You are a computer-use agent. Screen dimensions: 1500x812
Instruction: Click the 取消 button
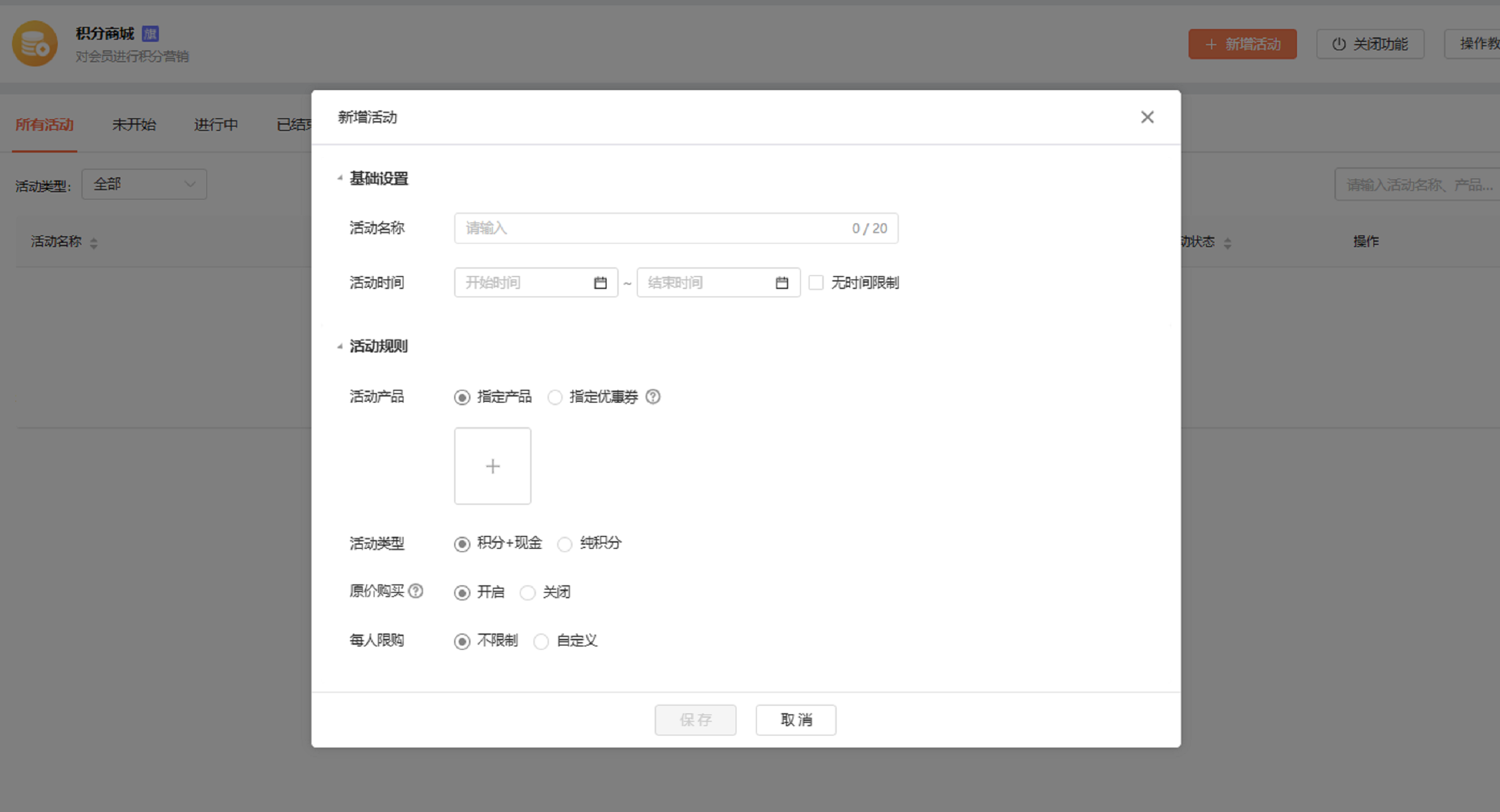[795, 719]
